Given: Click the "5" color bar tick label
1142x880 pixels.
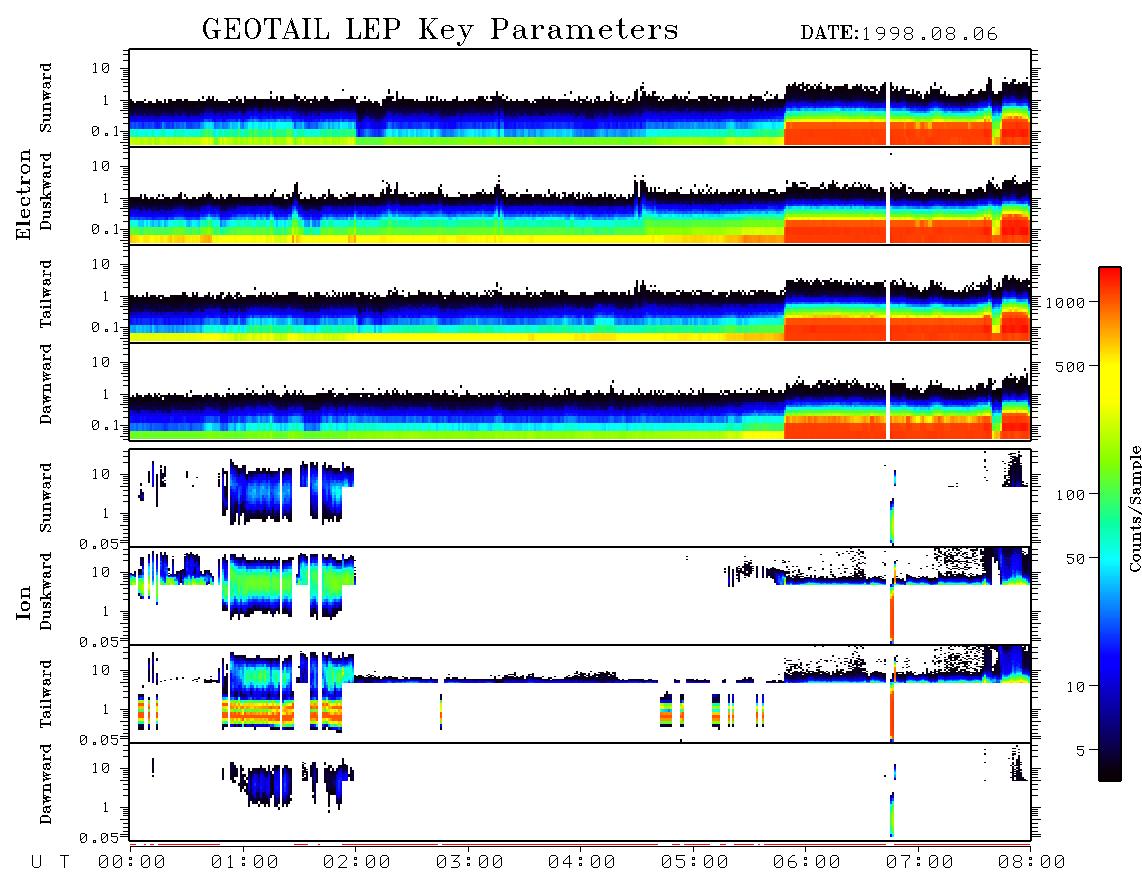Looking at the screenshot, I should tap(1080, 751).
